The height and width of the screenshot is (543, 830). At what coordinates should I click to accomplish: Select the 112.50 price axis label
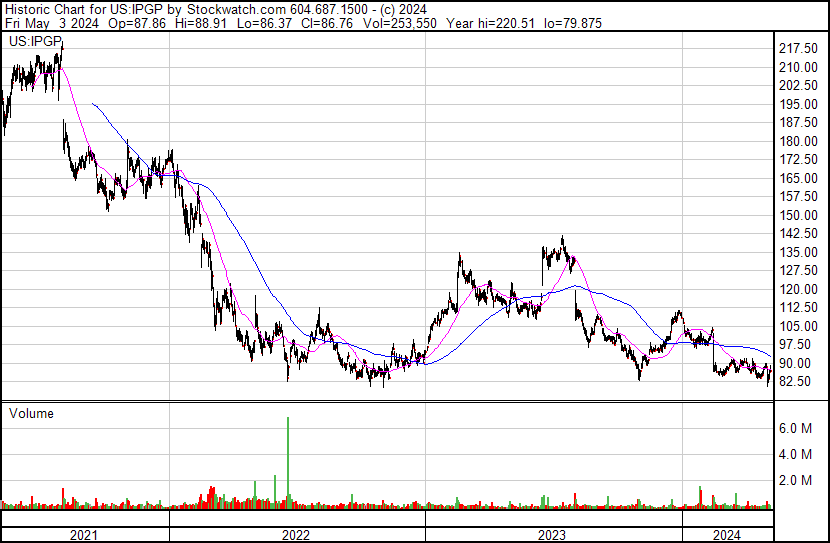(798, 307)
